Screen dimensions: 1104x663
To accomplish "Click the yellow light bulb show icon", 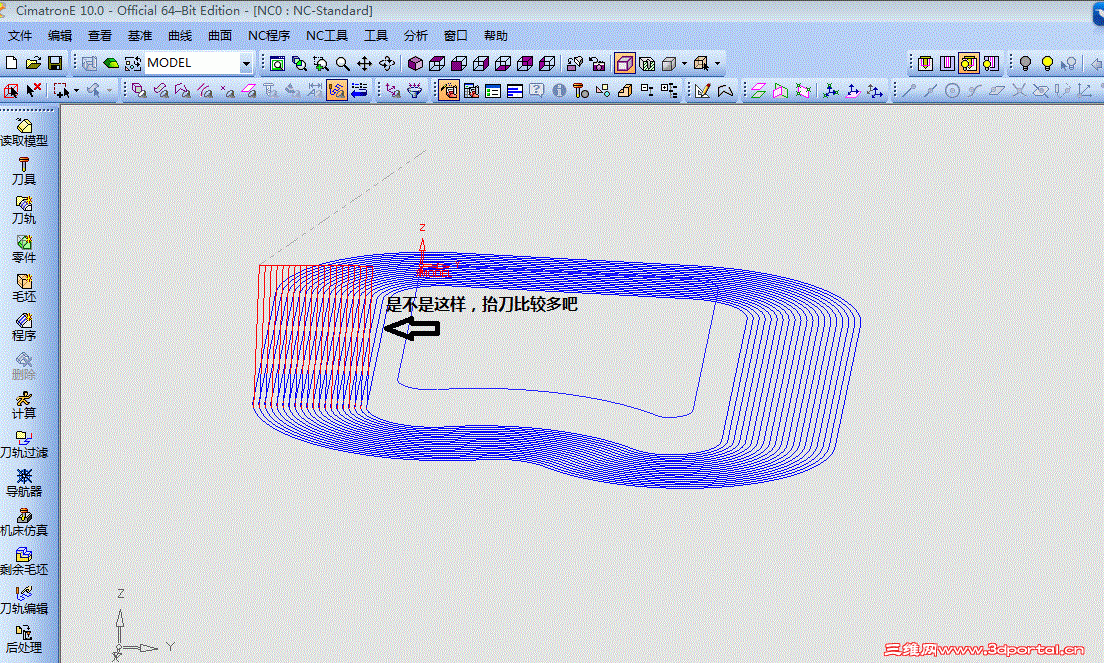I will click(x=1047, y=63).
